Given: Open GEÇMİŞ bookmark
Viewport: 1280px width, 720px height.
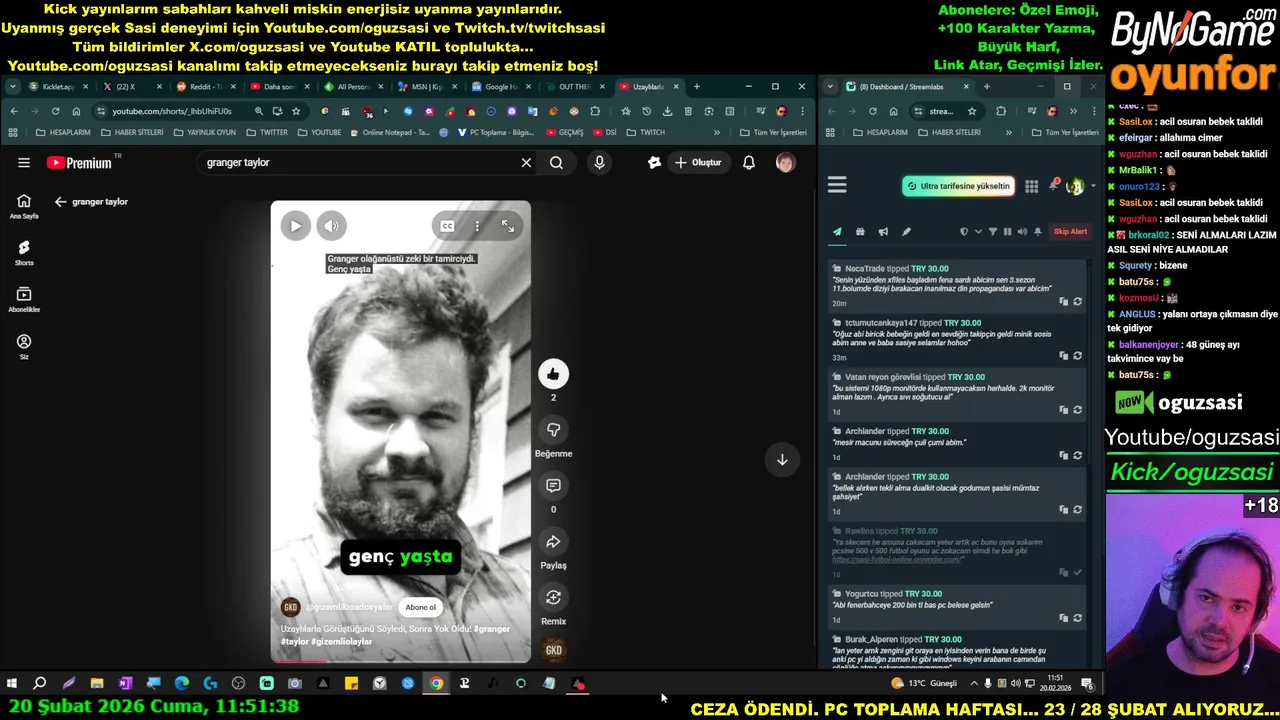Looking at the screenshot, I should click(565, 132).
